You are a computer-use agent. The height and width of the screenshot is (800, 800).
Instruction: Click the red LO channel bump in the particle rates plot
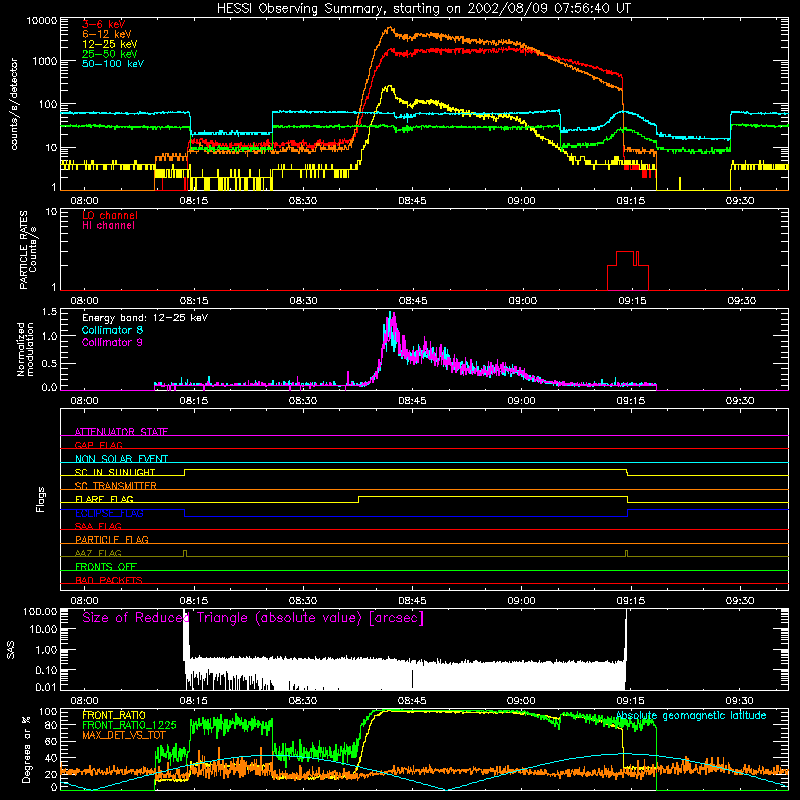coord(628,270)
